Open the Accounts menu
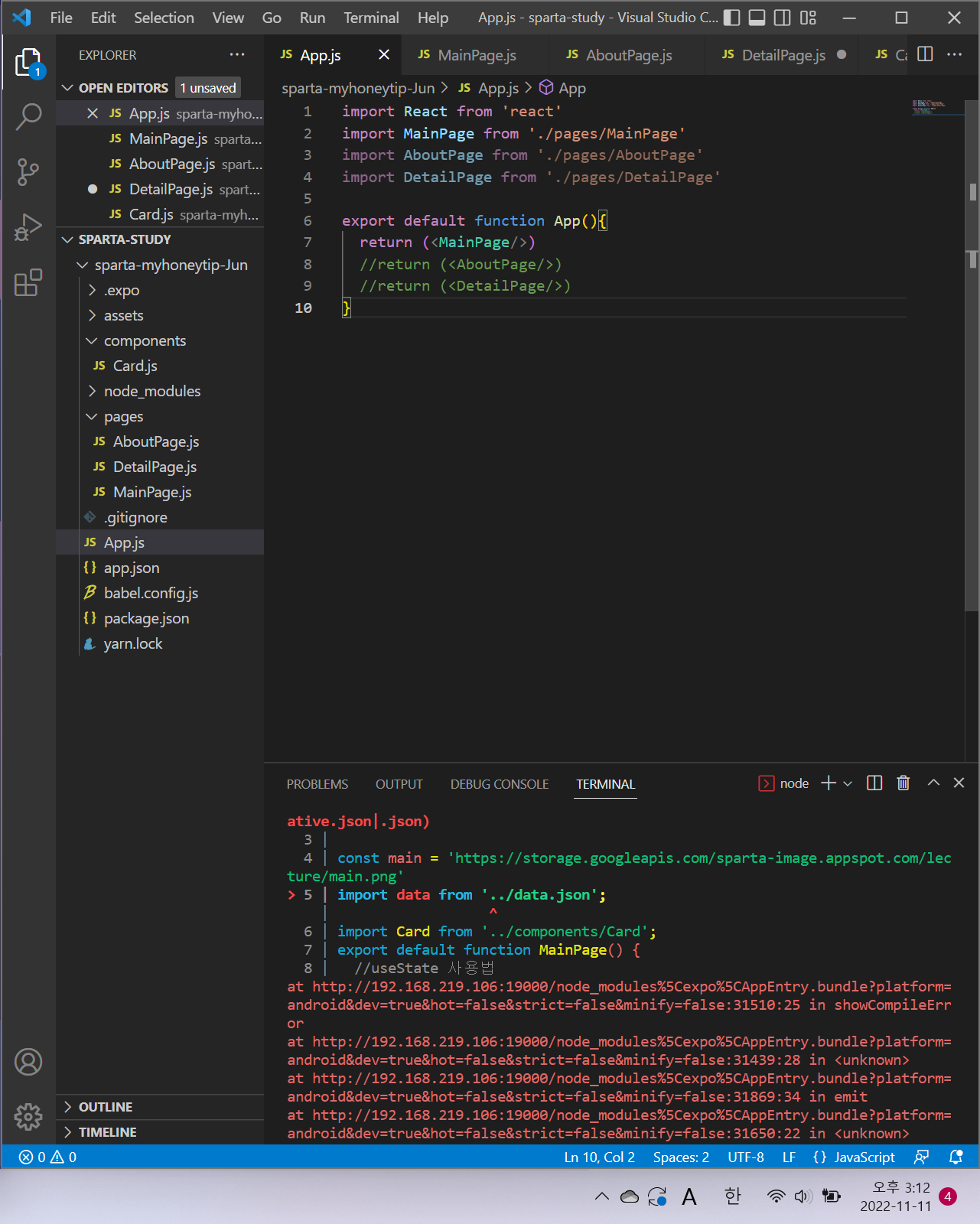The height and width of the screenshot is (1224, 980). click(x=28, y=1062)
